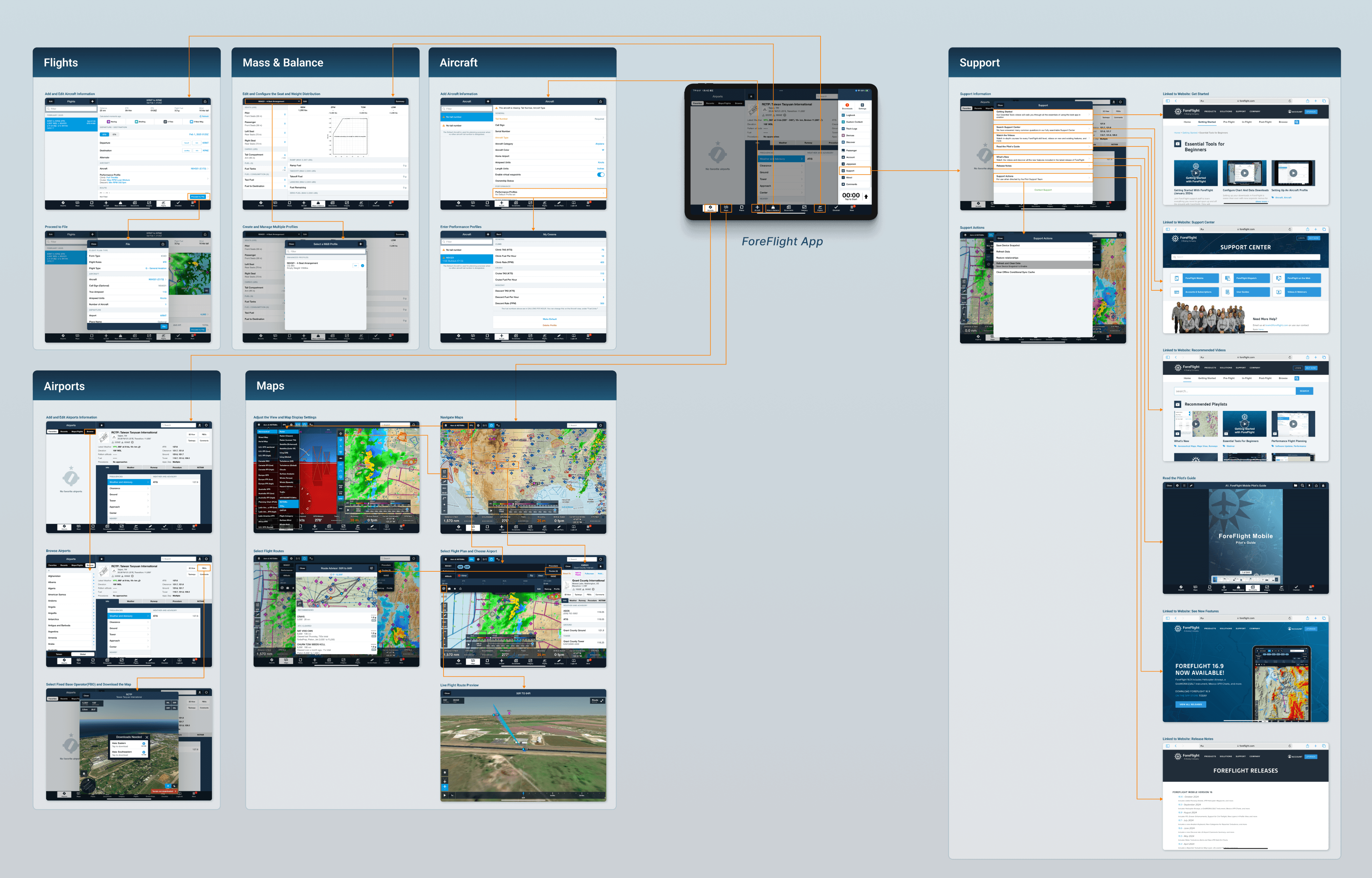1372x878 pixels.
Task: Open Maps tab in central ForeFlight App tablet
Action: pyautogui.click(x=726, y=208)
